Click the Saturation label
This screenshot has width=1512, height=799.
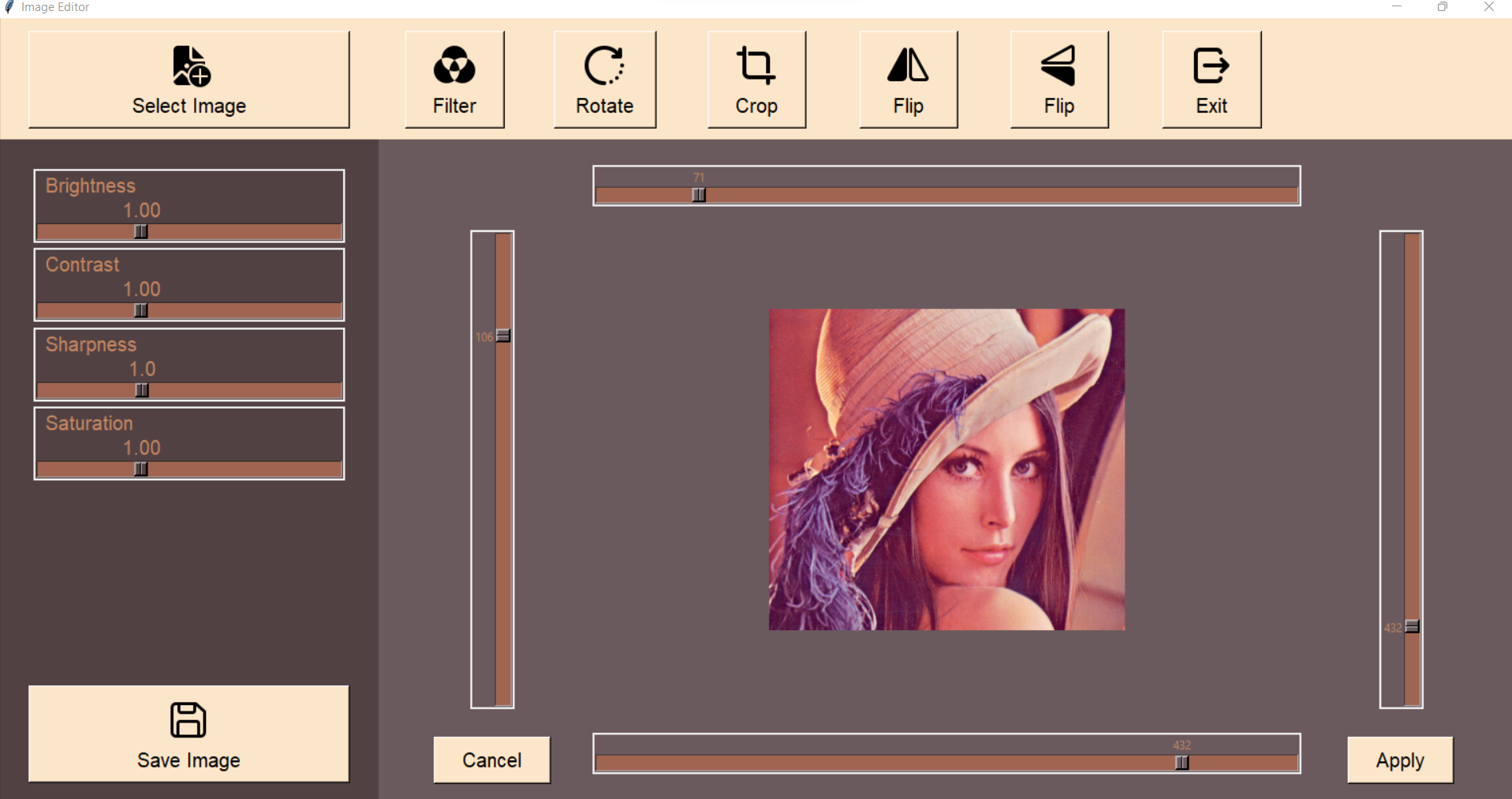(89, 423)
